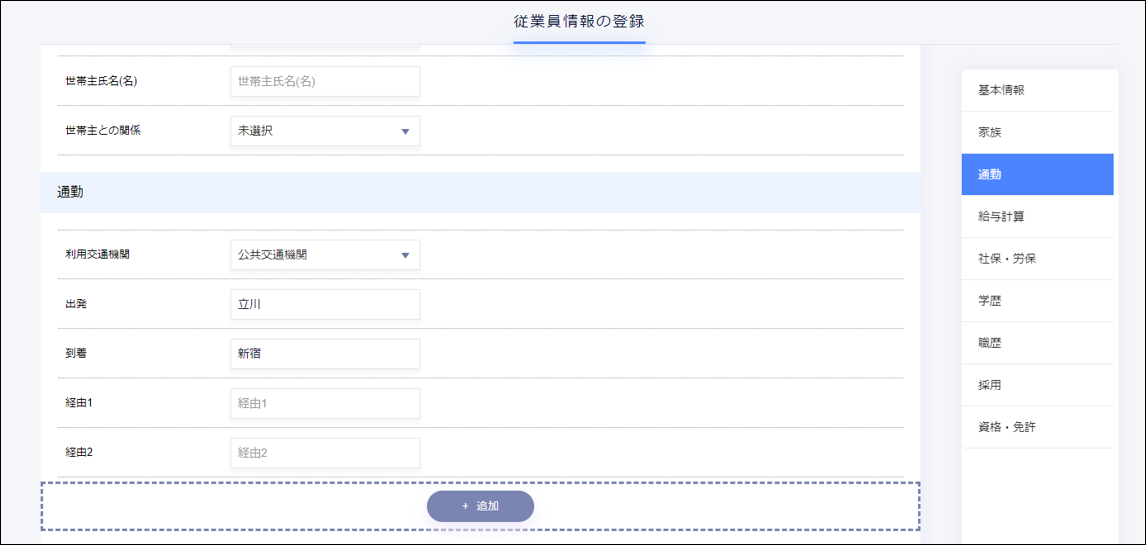Click the 利用交通機関 field label
The height and width of the screenshot is (545, 1146).
97,255
